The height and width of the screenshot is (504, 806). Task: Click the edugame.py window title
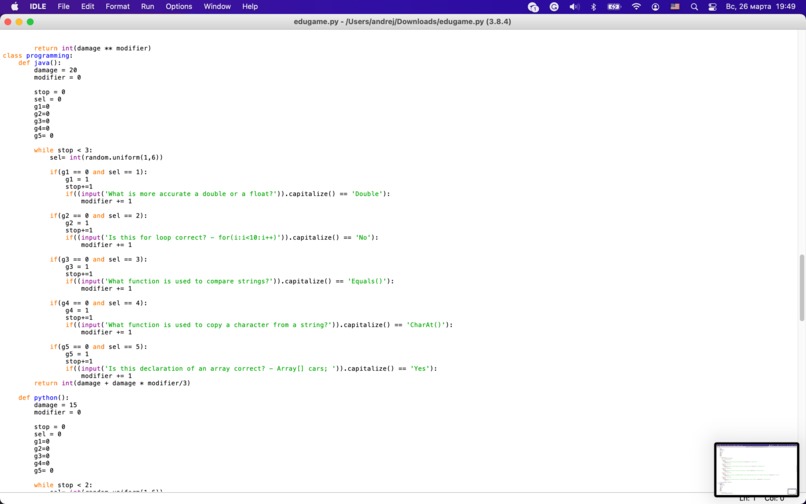point(402,22)
